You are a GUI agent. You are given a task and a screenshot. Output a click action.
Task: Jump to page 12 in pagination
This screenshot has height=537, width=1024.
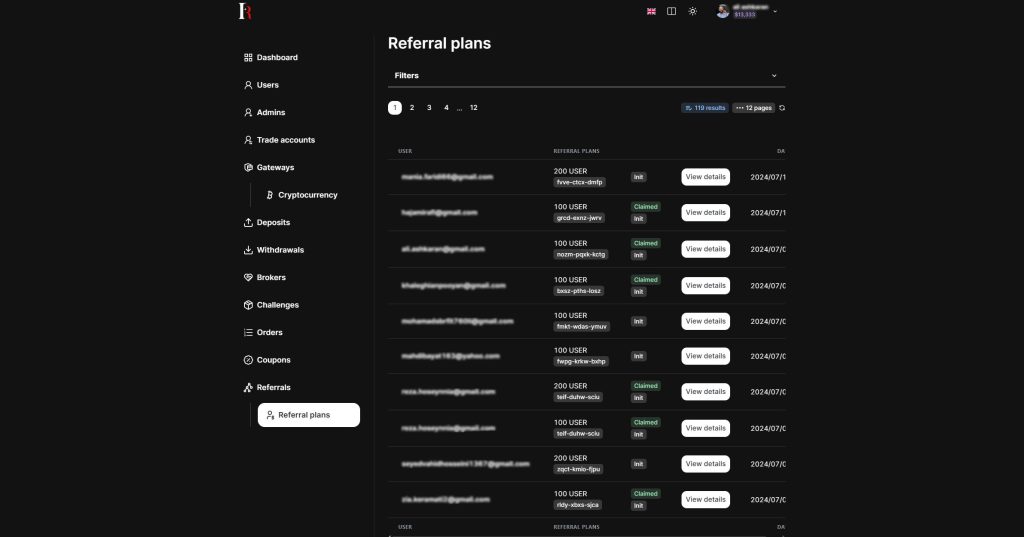tap(473, 107)
